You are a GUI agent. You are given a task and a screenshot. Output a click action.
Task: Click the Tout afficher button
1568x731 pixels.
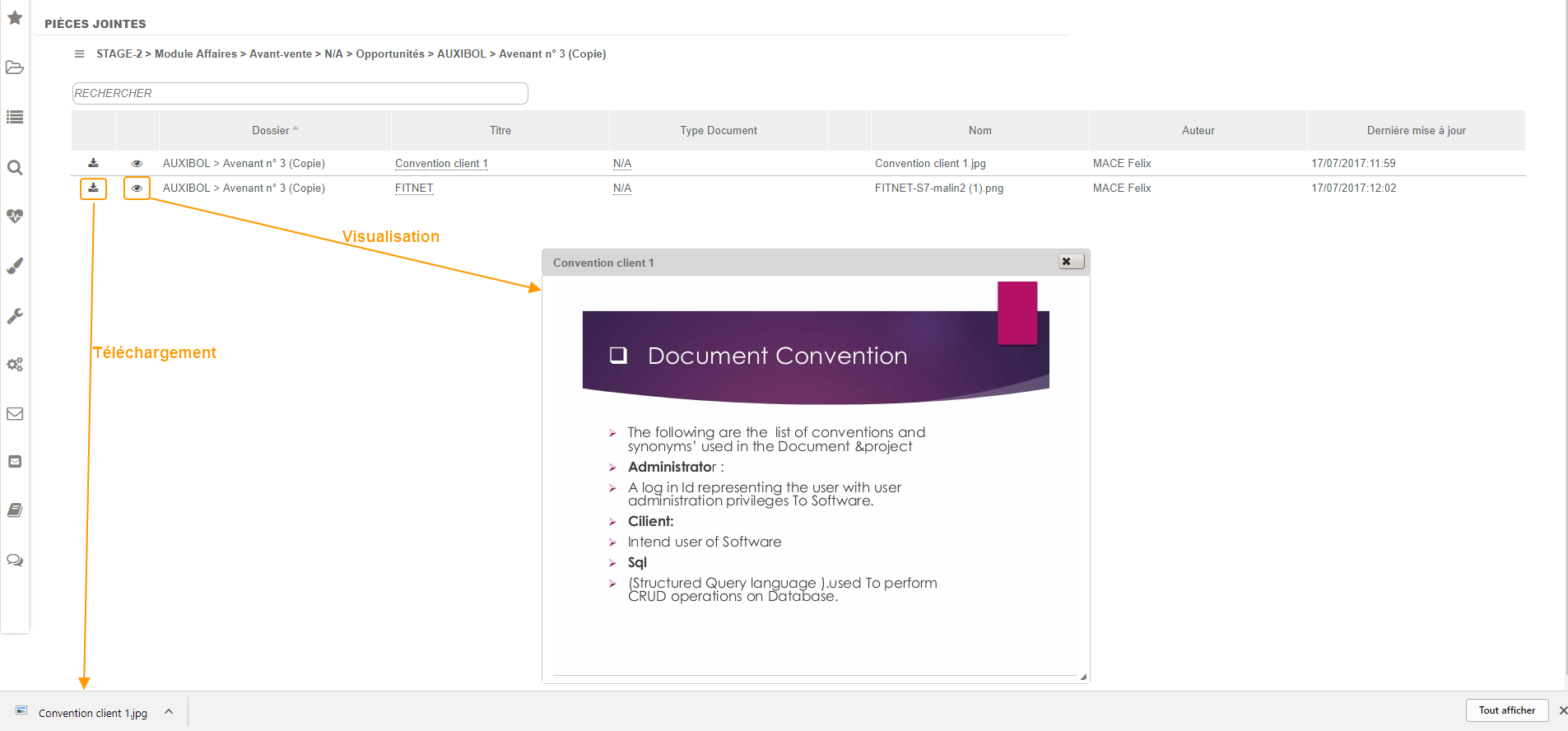point(1506,710)
